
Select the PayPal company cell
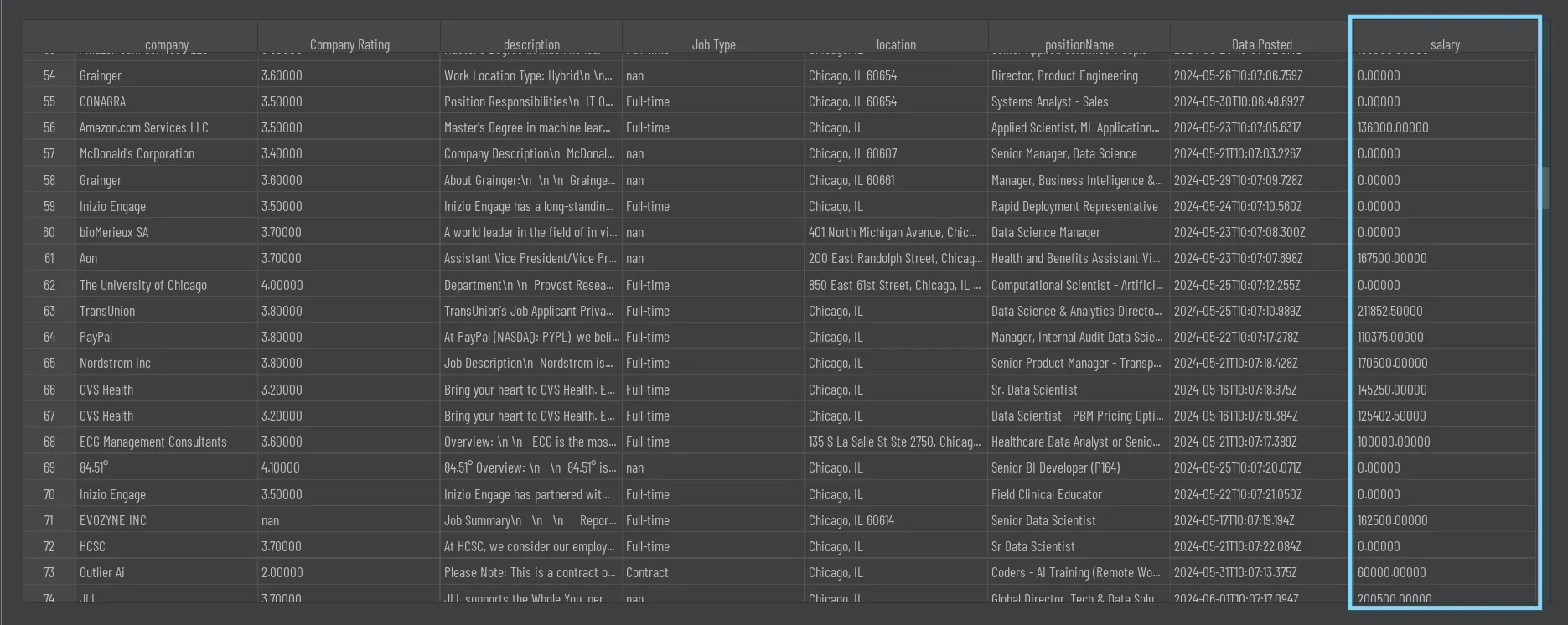(166, 337)
